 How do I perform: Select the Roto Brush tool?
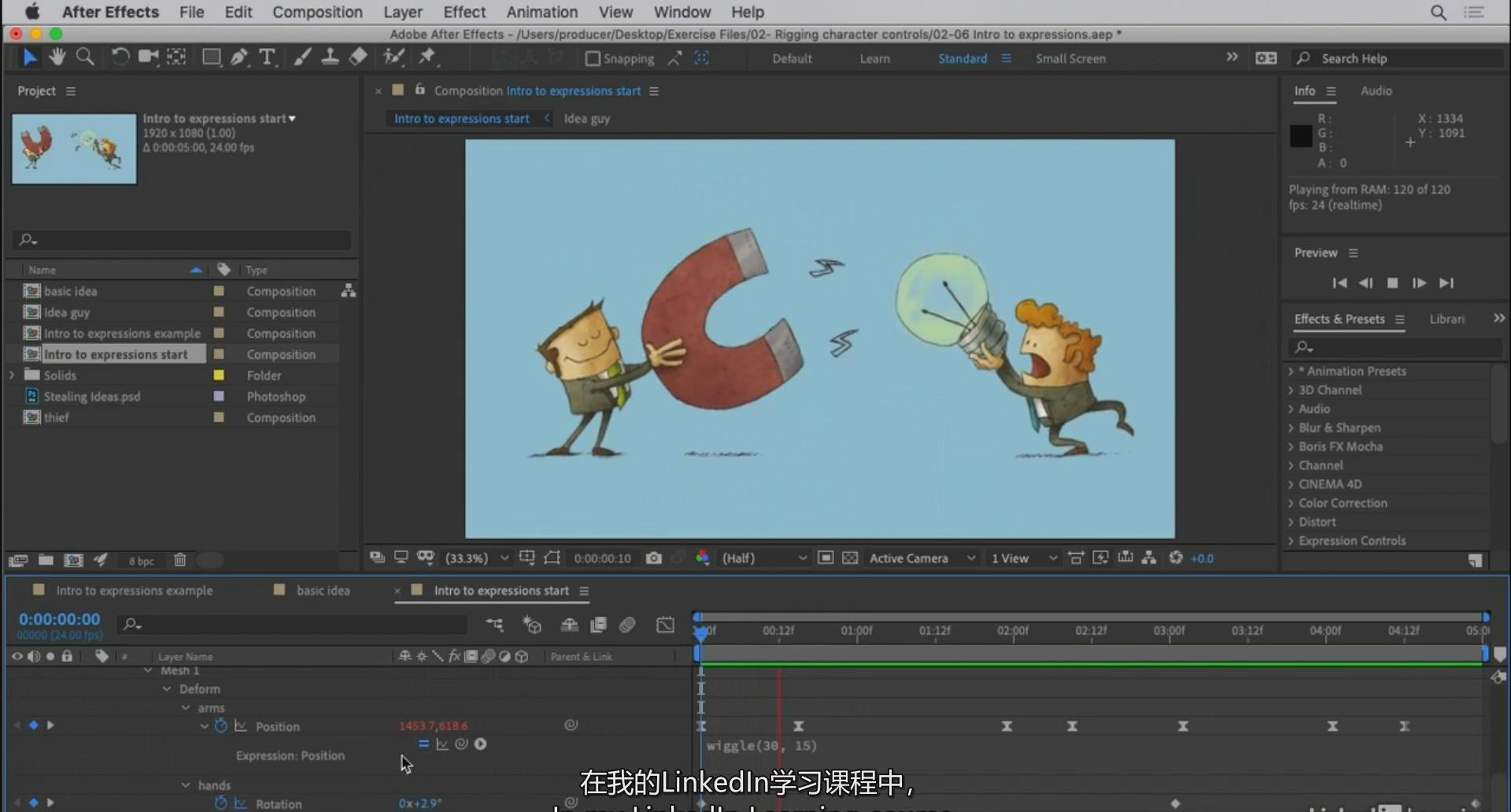pos(393,57)
